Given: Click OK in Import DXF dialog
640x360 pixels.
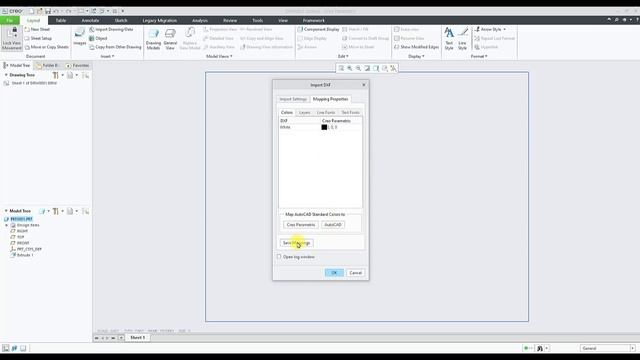Looking at the screenshot, I should [334, 273].
